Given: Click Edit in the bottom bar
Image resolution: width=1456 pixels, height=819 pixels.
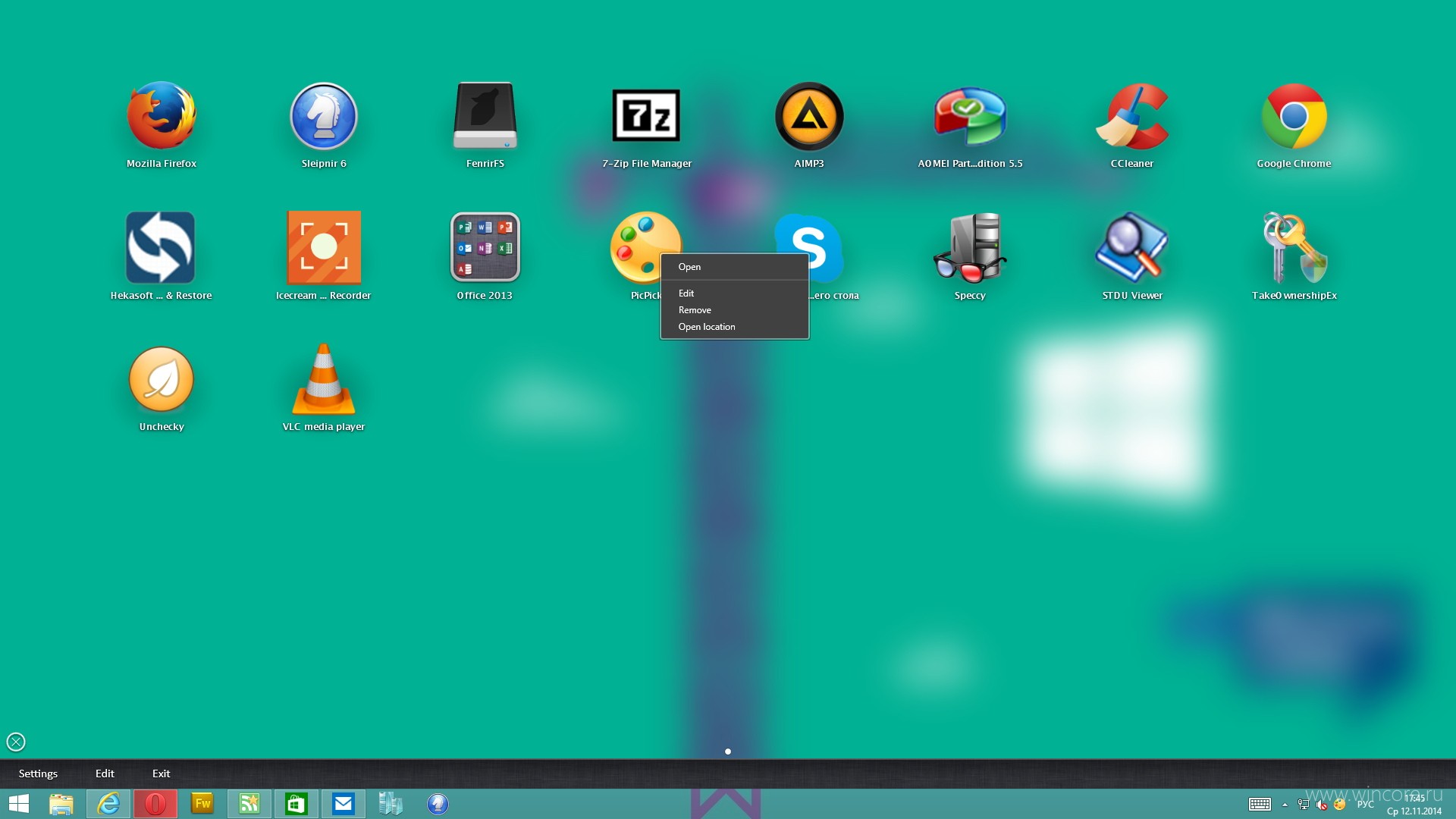Looking at the screenshot, I should pyautogui.click(x=105, y=773).
